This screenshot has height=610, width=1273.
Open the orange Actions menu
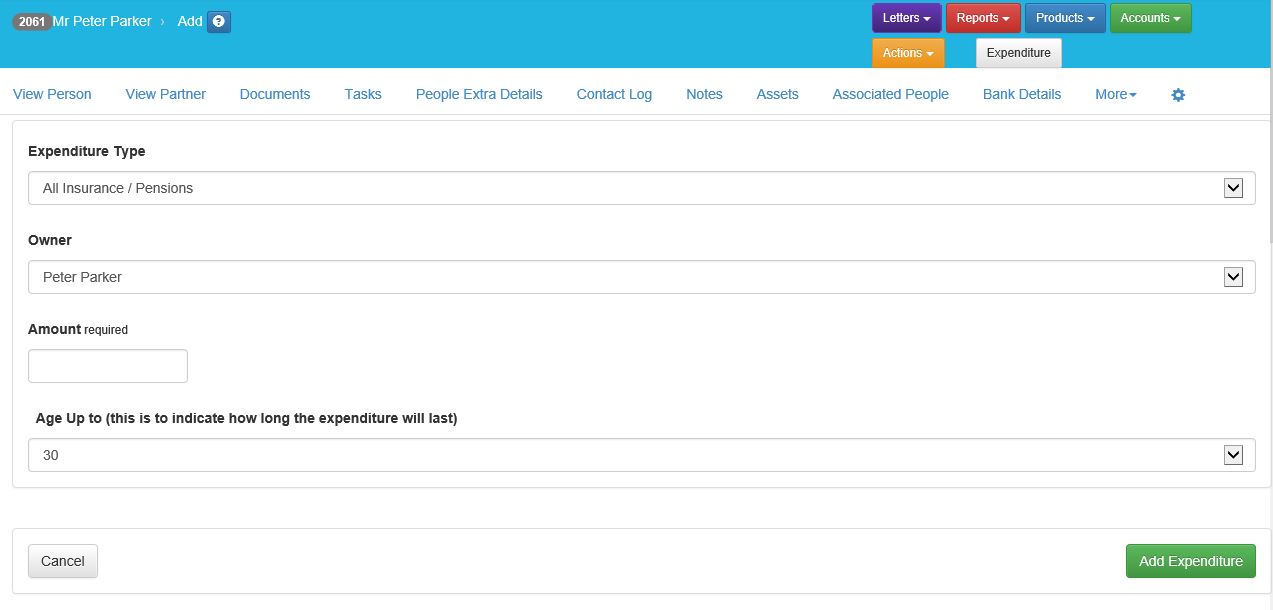pos(907,53)
